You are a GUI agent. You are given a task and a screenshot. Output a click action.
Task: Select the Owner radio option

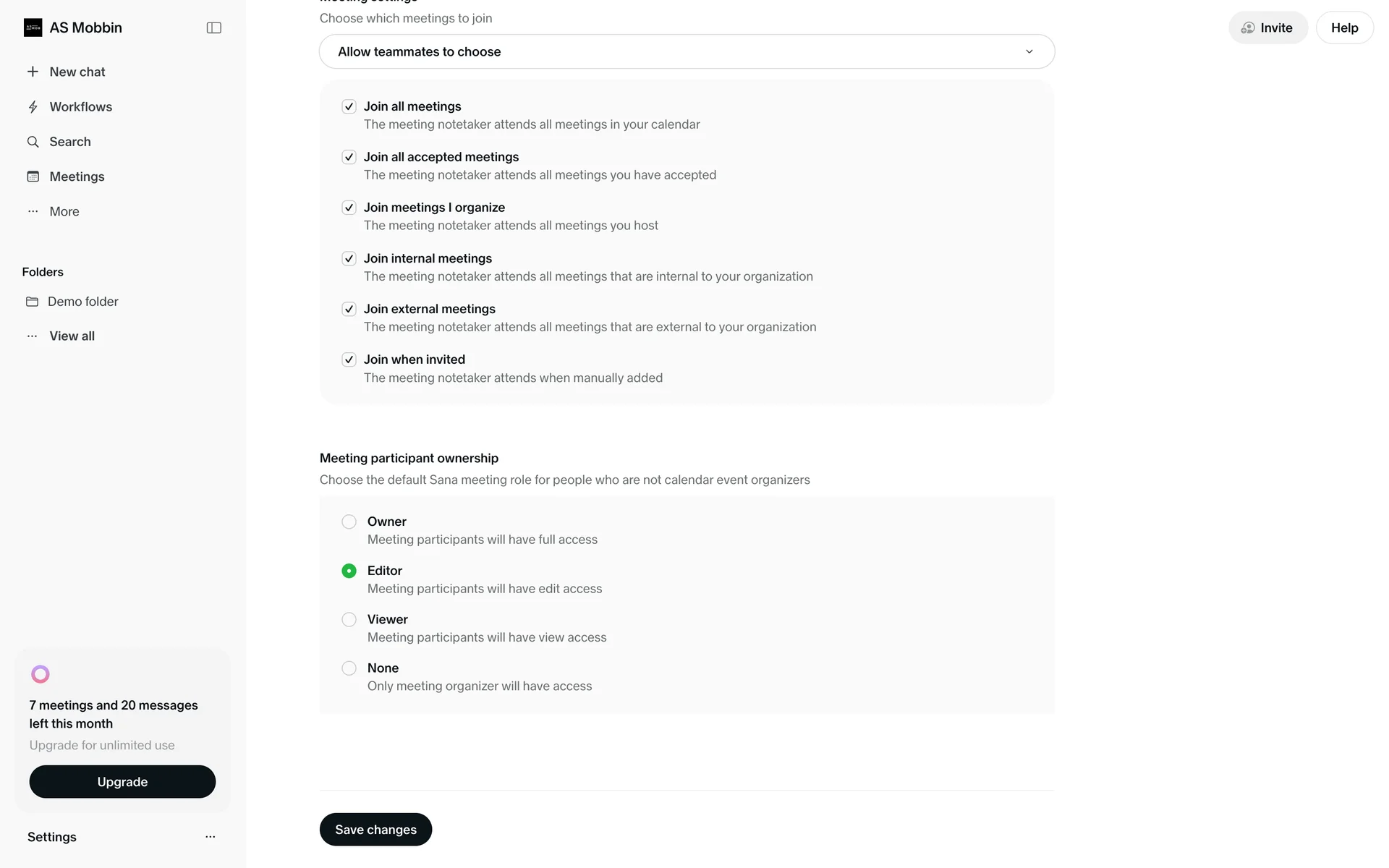pos(349,522)
